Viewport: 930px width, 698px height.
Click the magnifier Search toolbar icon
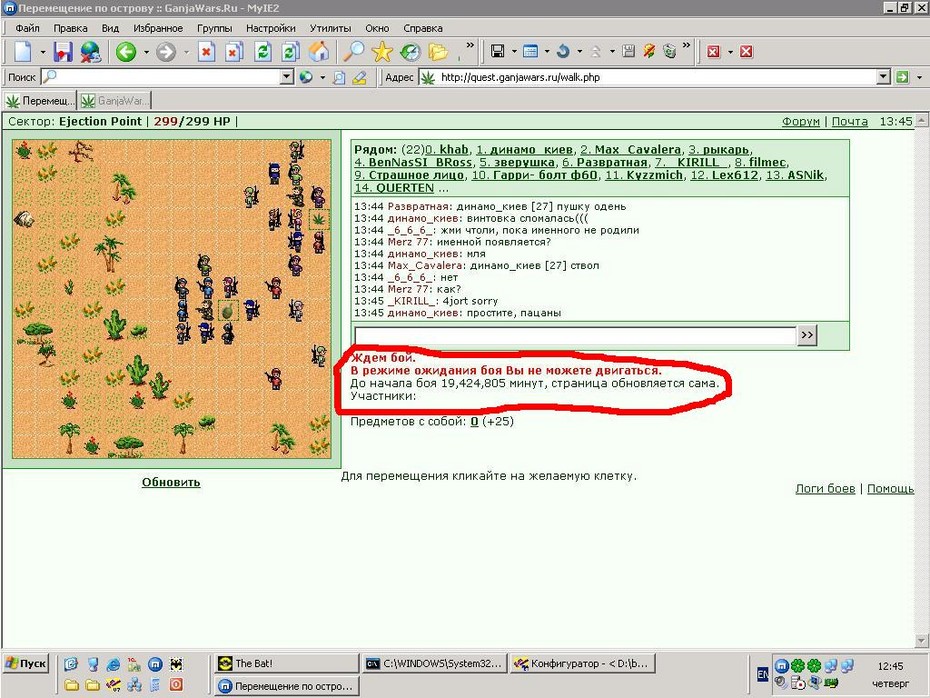pos(354,52)
